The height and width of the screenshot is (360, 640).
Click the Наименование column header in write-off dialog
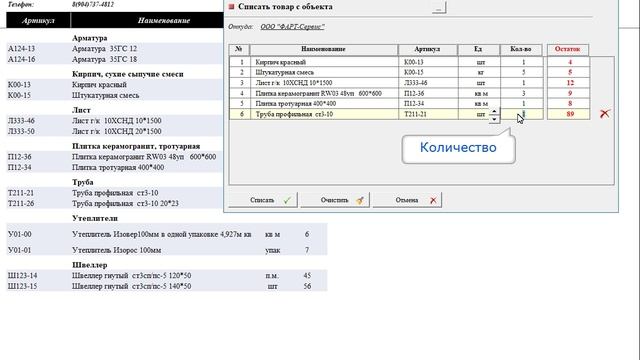click(323, 49)
